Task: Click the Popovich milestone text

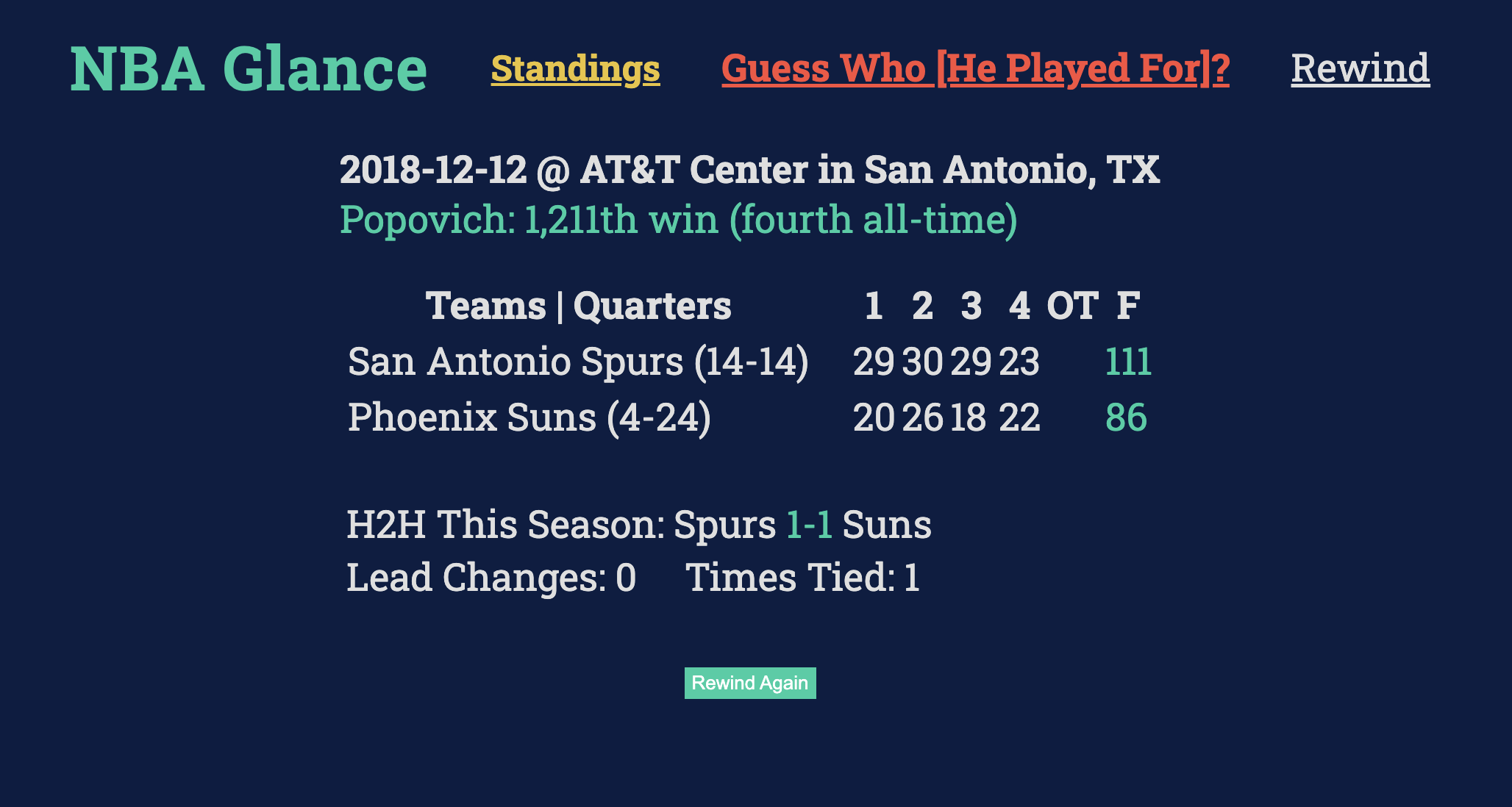Action: 678,219
